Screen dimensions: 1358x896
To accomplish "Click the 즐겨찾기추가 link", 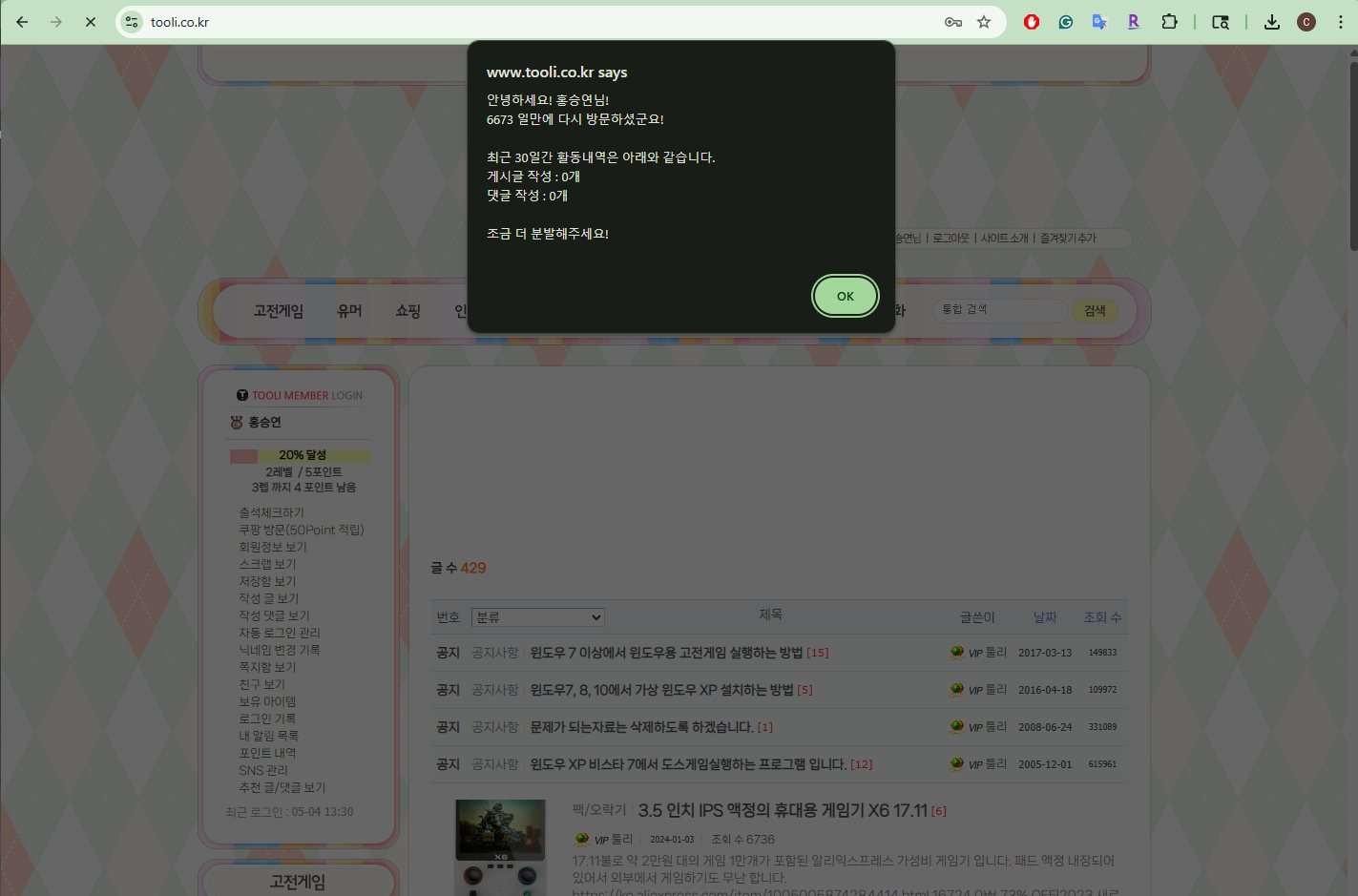I will click(x=1068, y=239).
